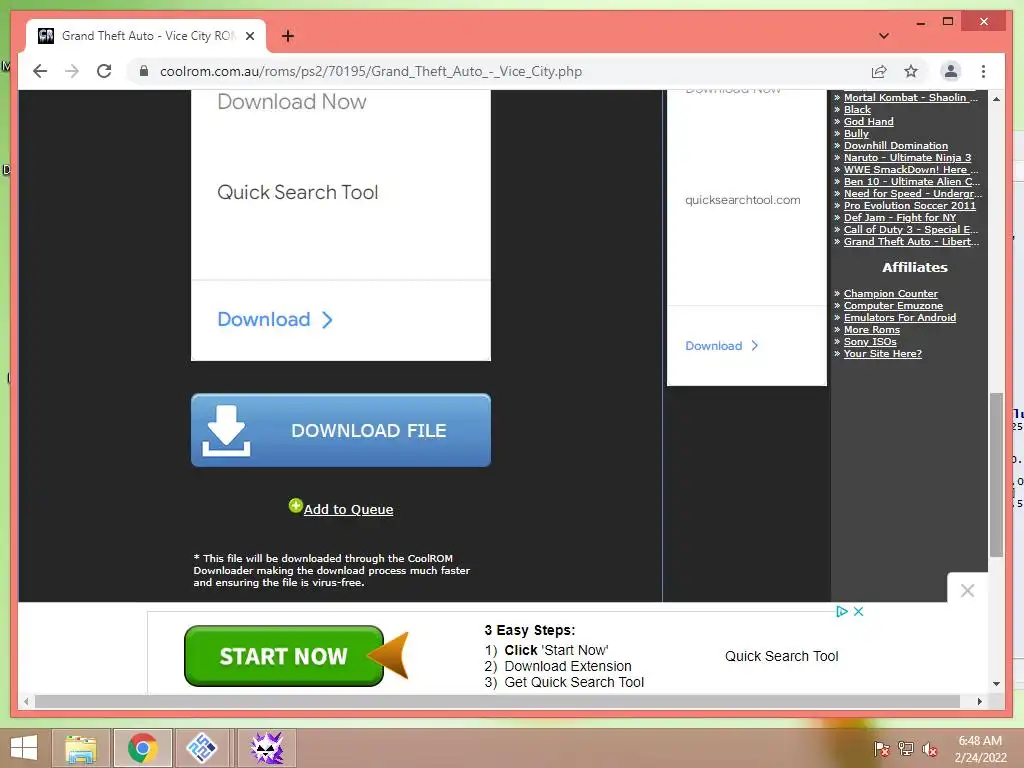
Task: Open the Chrome profile avatar icon
Action: tap(951, 71)
